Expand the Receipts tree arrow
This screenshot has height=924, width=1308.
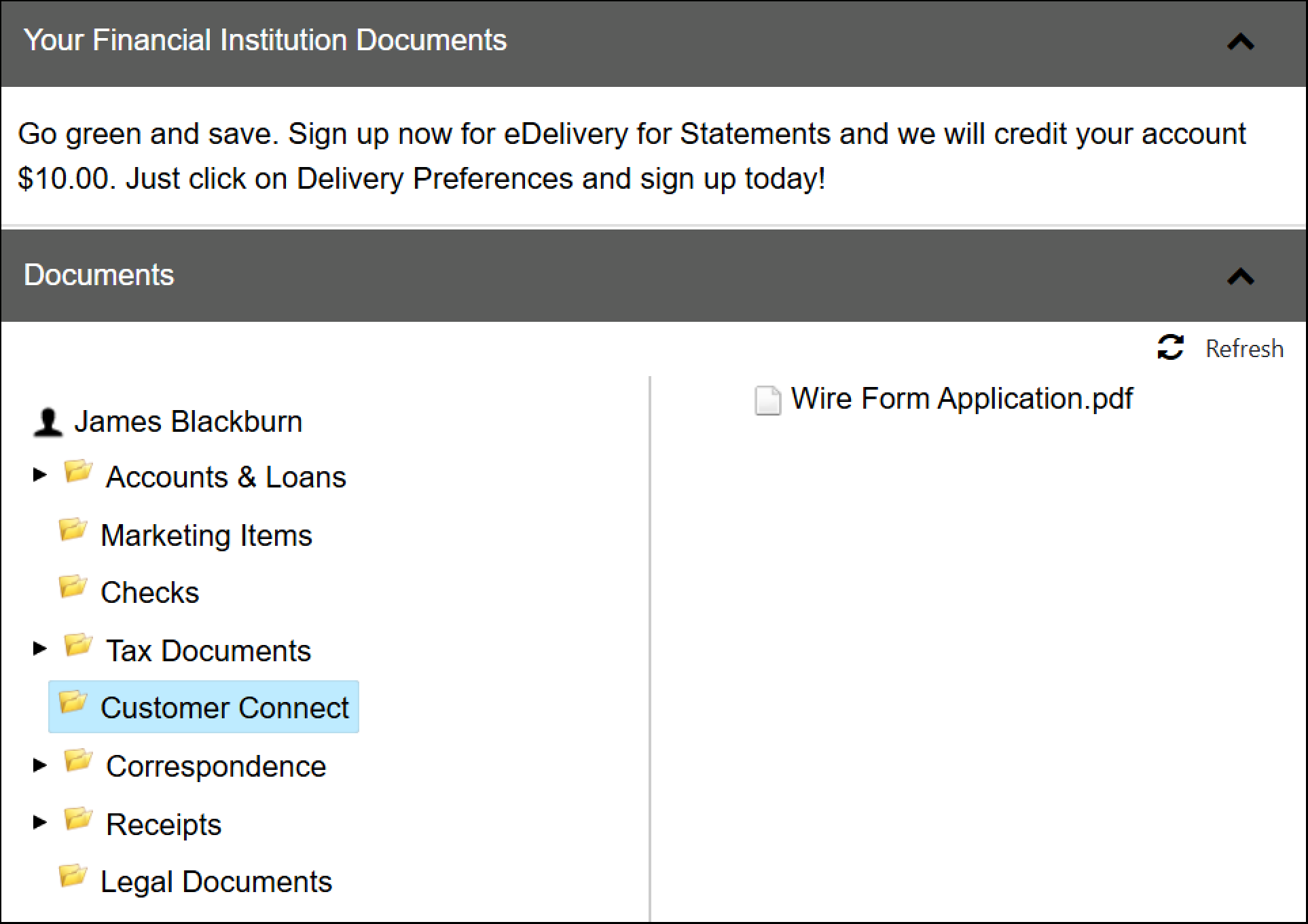tap(40, 822)
